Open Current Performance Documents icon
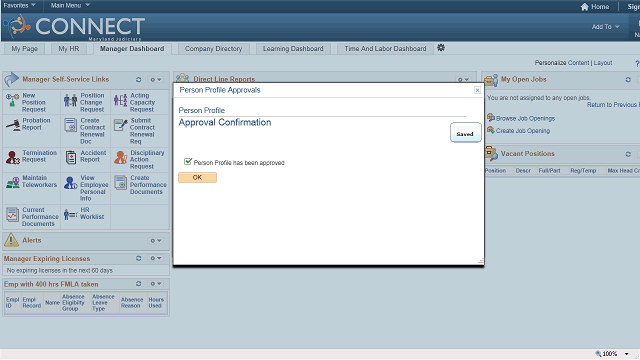Viewport: 640px width, 360px height. pyautogui.click(x=12, y=214)
